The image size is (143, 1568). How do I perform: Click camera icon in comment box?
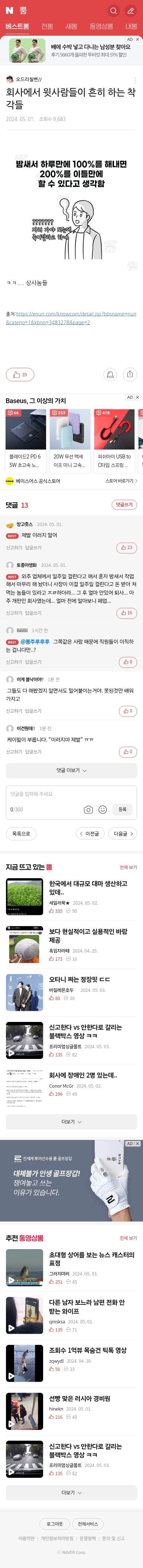click(x=88, y=809)
